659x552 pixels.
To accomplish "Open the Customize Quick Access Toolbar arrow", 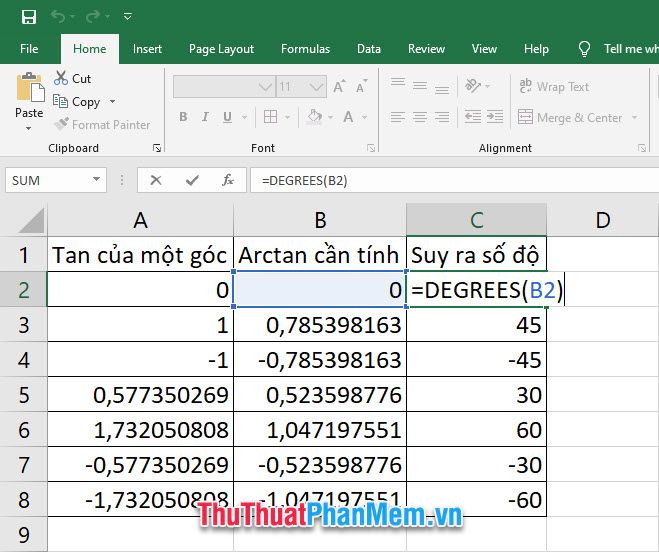I will [128, 17].
